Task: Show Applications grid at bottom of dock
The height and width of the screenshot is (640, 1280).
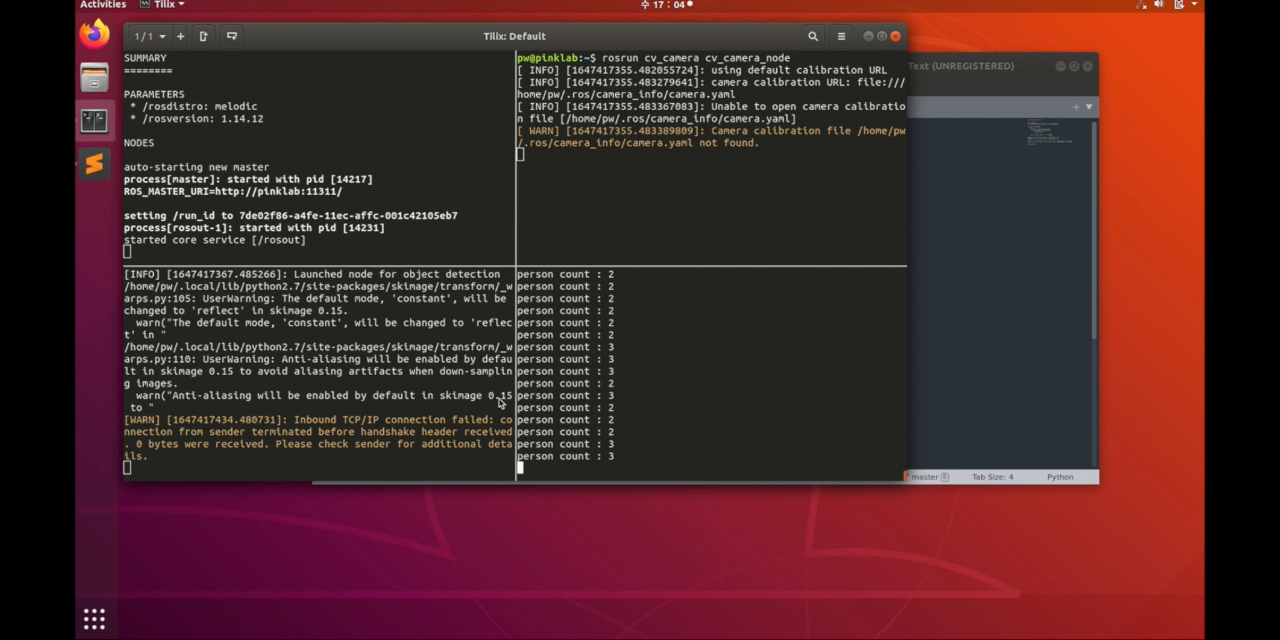Action: [94, 619]
